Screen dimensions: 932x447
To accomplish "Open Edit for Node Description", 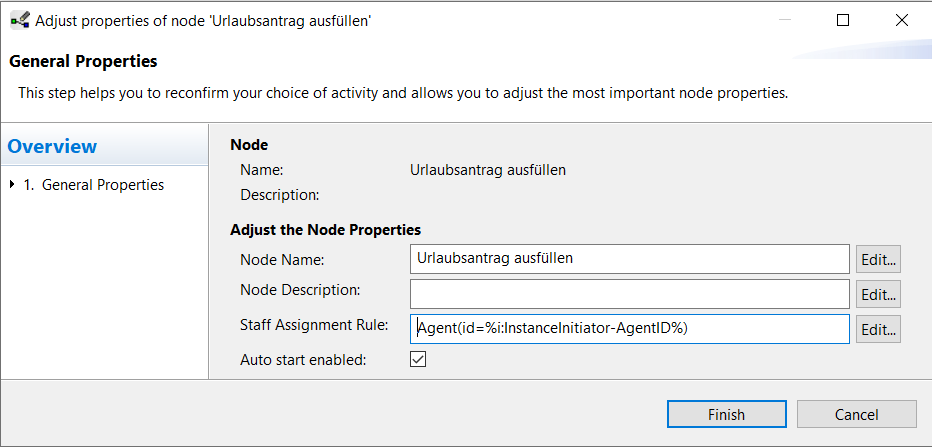I will tap(878, 295).
